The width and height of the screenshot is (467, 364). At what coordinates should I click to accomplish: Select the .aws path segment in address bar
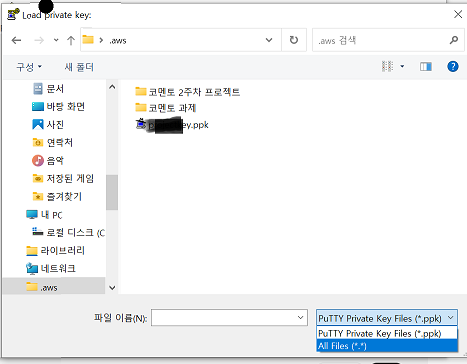[118, 41]
